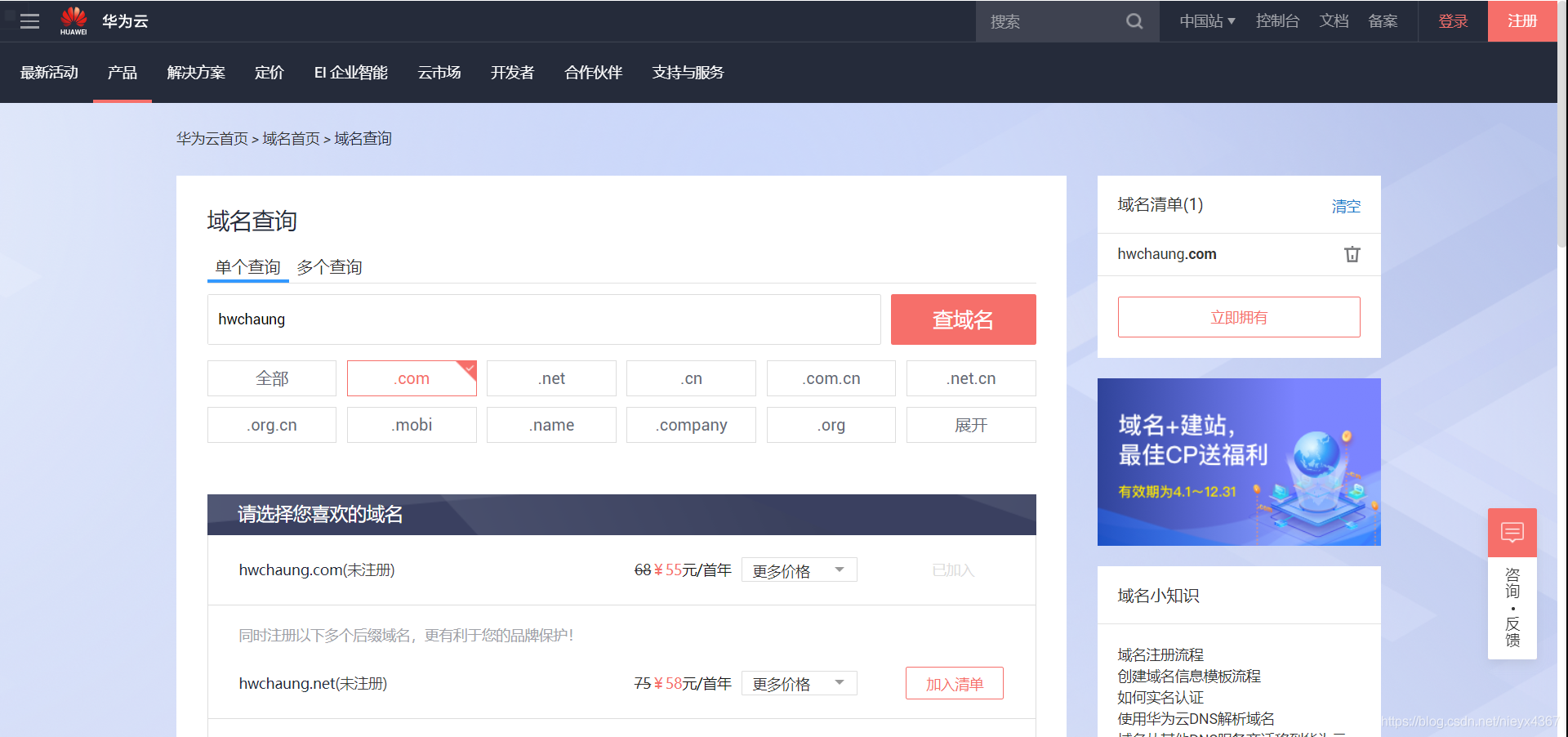
Task: Toggle the .net domain suffix
Action: tap(551, 378)
